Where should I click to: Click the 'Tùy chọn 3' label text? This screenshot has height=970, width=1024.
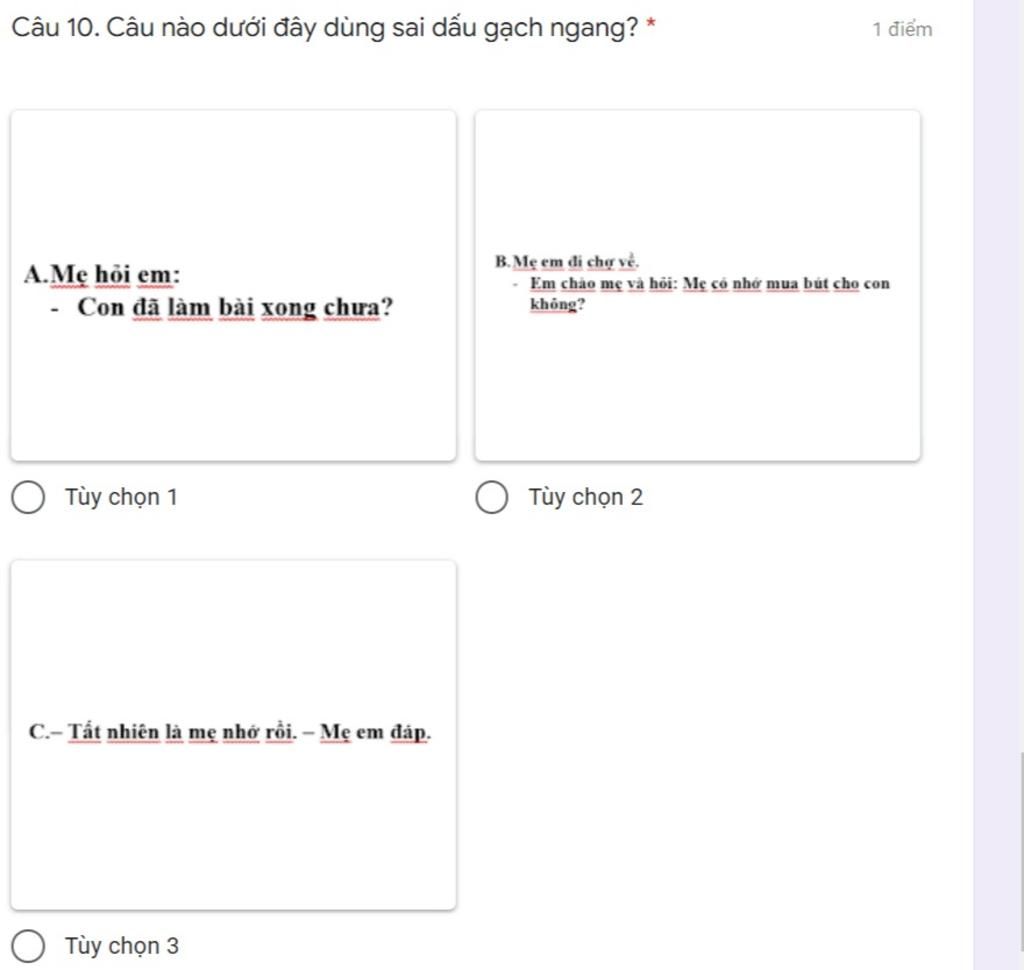click(121, 946)
